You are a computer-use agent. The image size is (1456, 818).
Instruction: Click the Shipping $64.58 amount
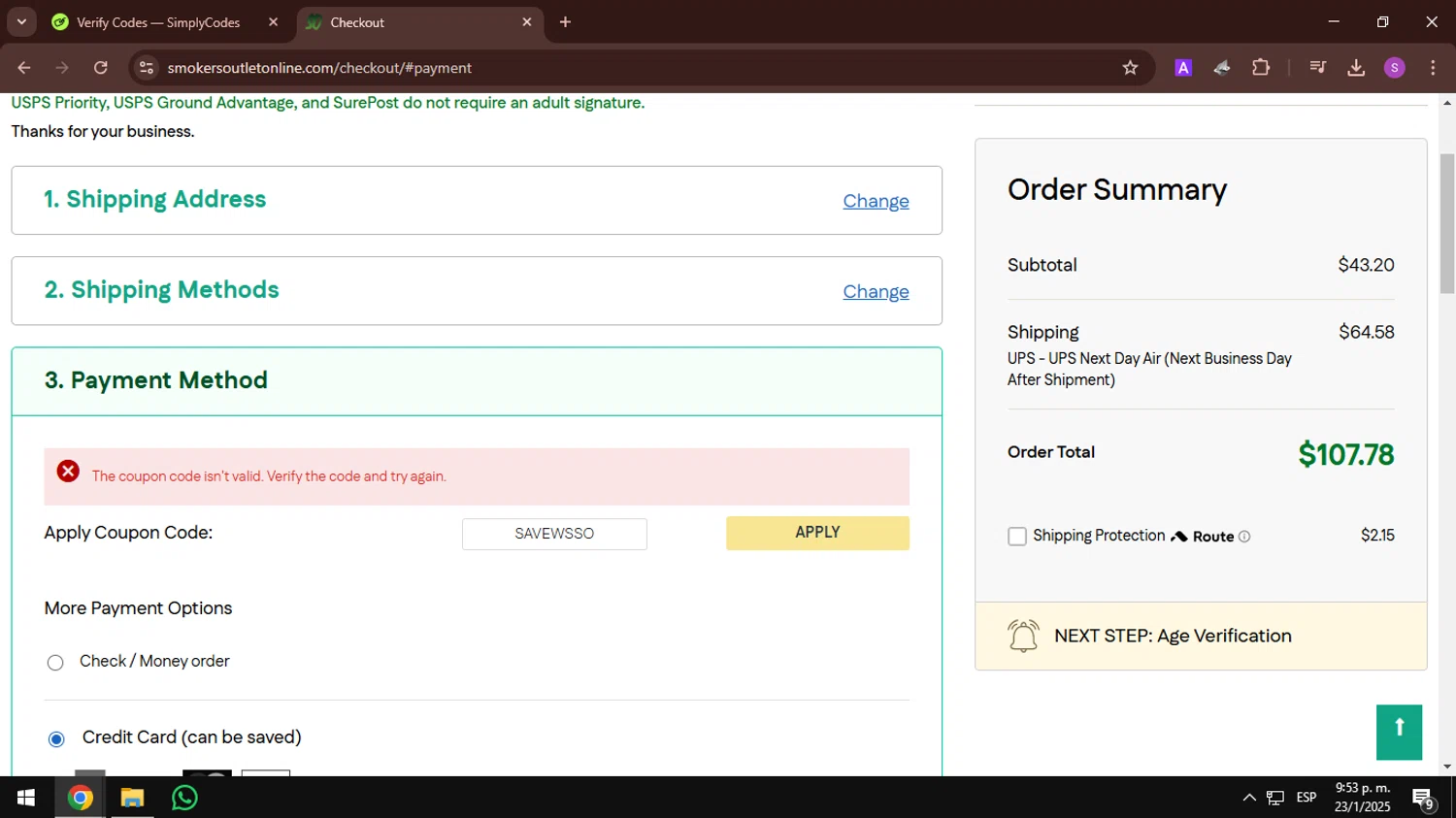click(x=1366, y=332)
